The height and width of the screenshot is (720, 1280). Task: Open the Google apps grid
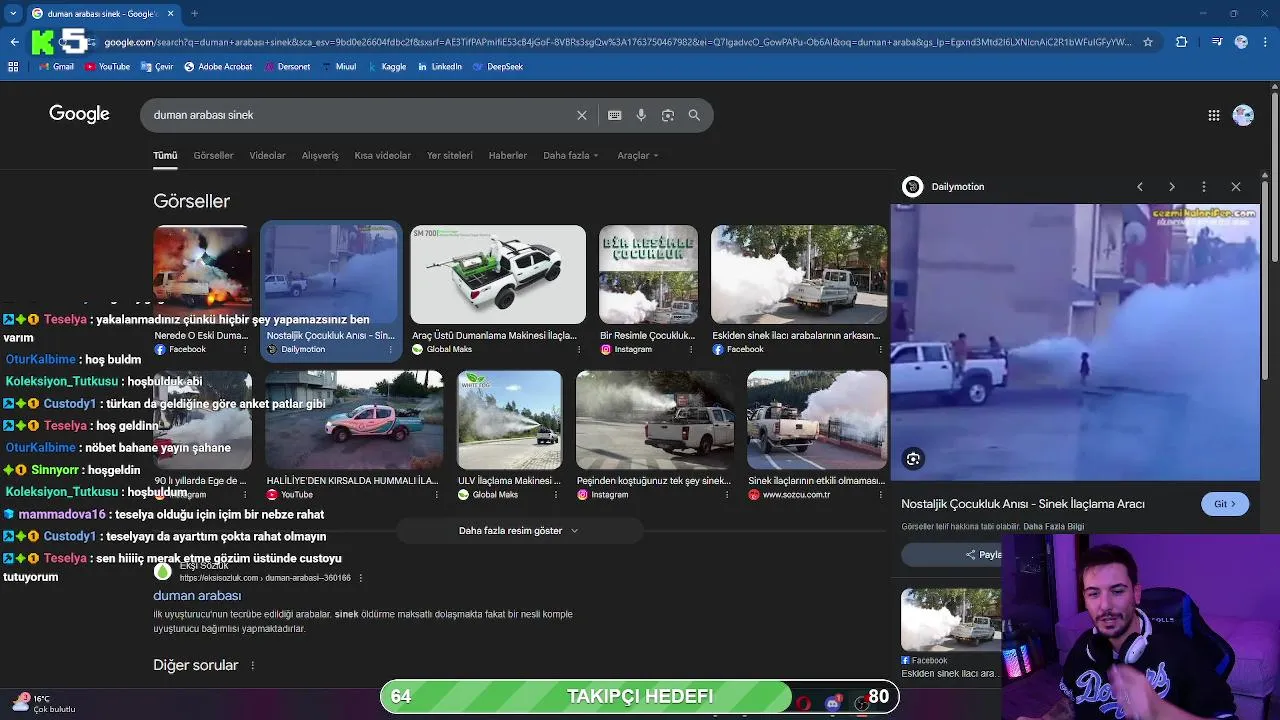click(1214, 115)
